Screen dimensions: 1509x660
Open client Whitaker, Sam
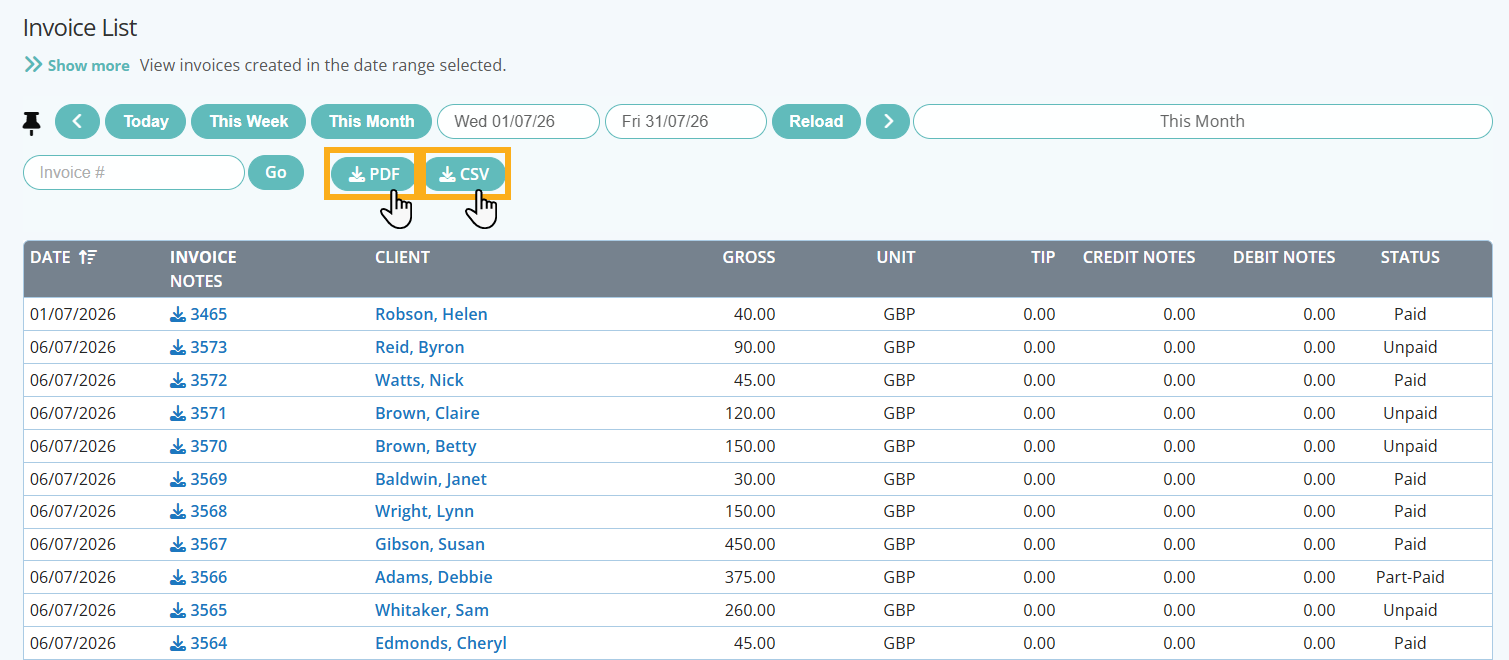(432, 610)
